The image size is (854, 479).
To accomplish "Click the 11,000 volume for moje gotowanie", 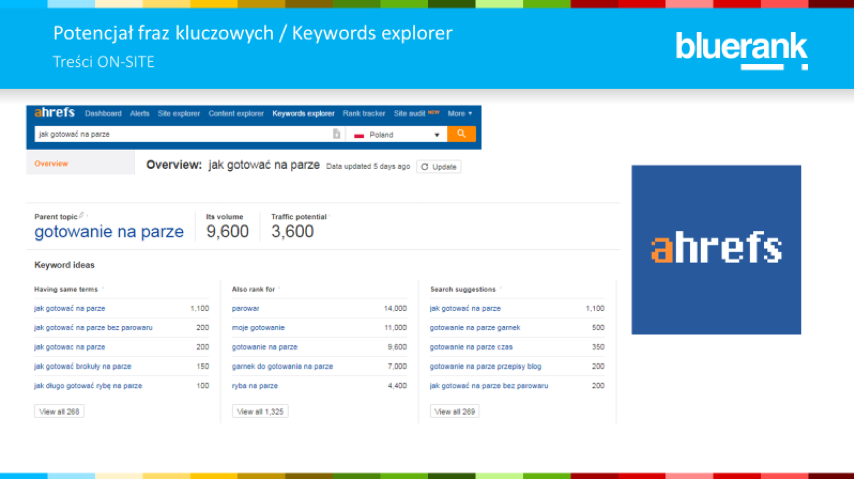I will (395, 328).
